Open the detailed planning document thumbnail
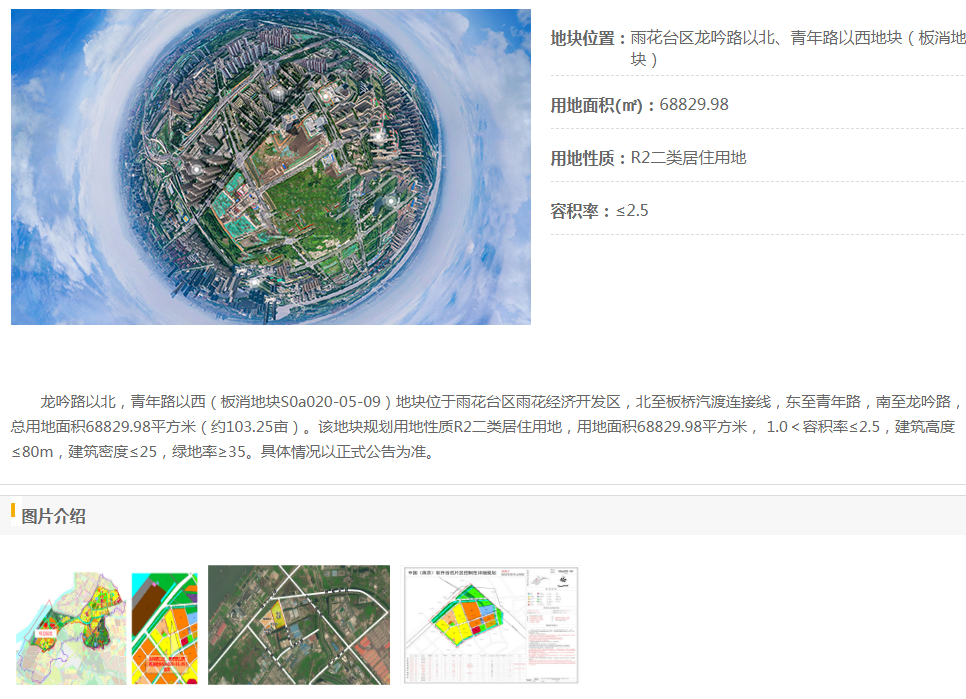The height and width of the screenshot is (699, 966). point(490,626)
